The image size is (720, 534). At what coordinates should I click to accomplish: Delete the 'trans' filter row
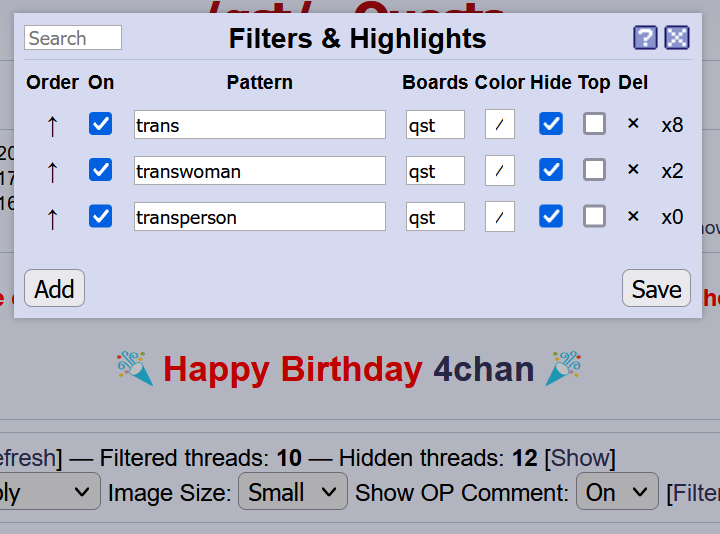pyautogui.click(x=633, y=124)
